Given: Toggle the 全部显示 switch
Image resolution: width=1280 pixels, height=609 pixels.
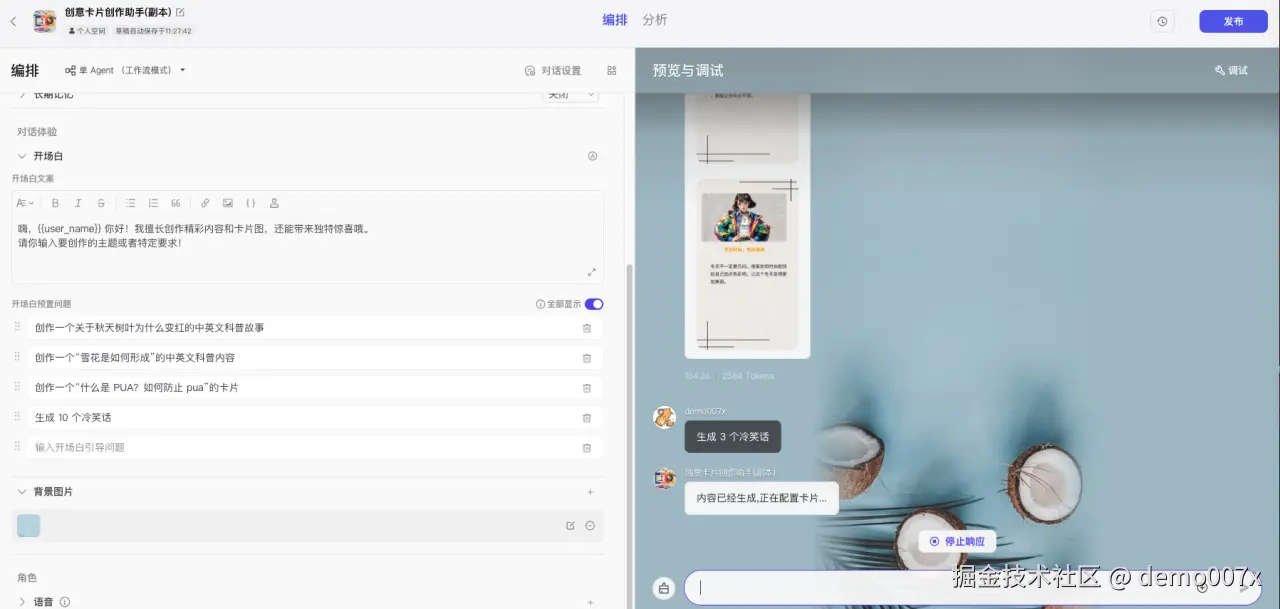Looking at the screenshot, I should tap(594, 304).
